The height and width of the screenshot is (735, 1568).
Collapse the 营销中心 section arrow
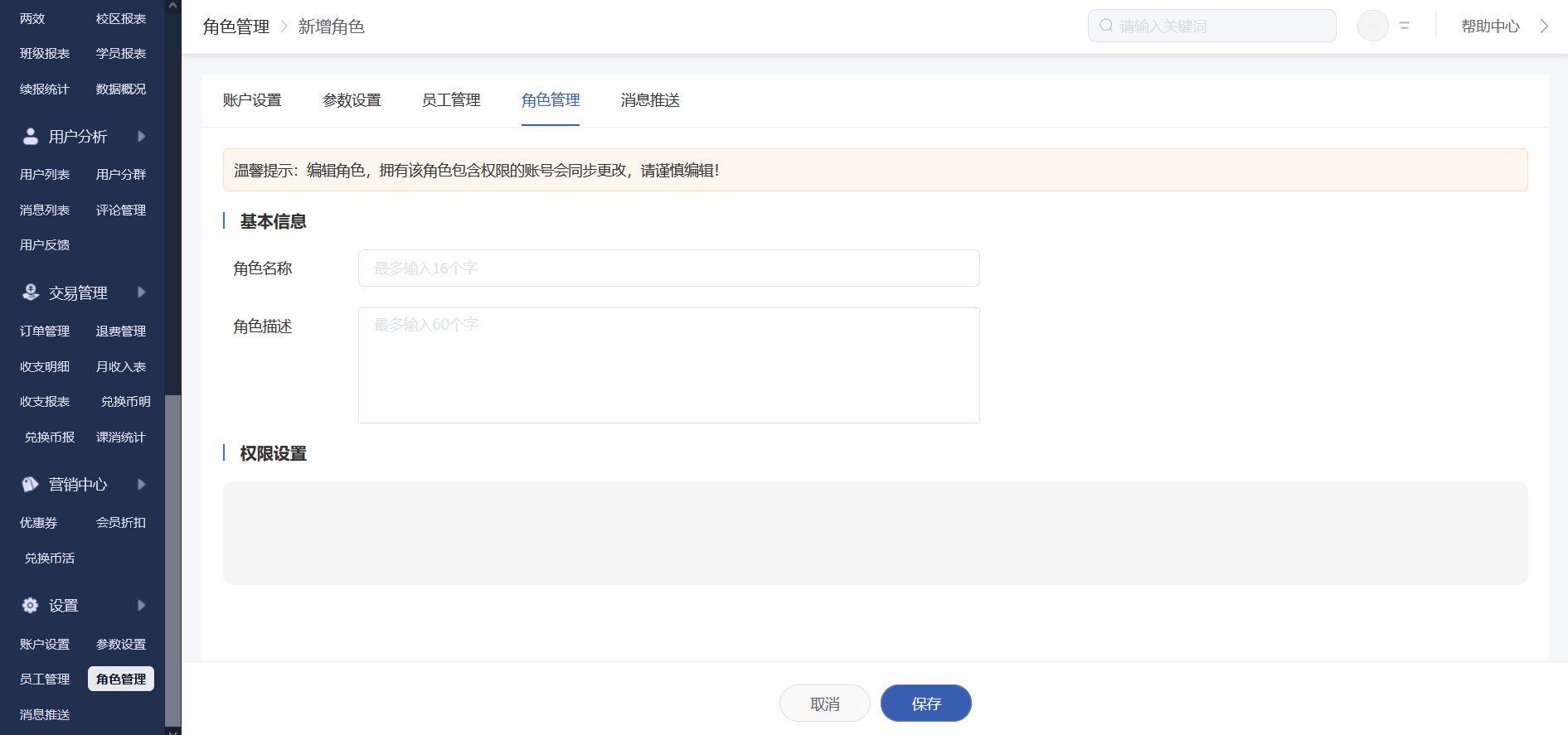[x=142, y=485]
